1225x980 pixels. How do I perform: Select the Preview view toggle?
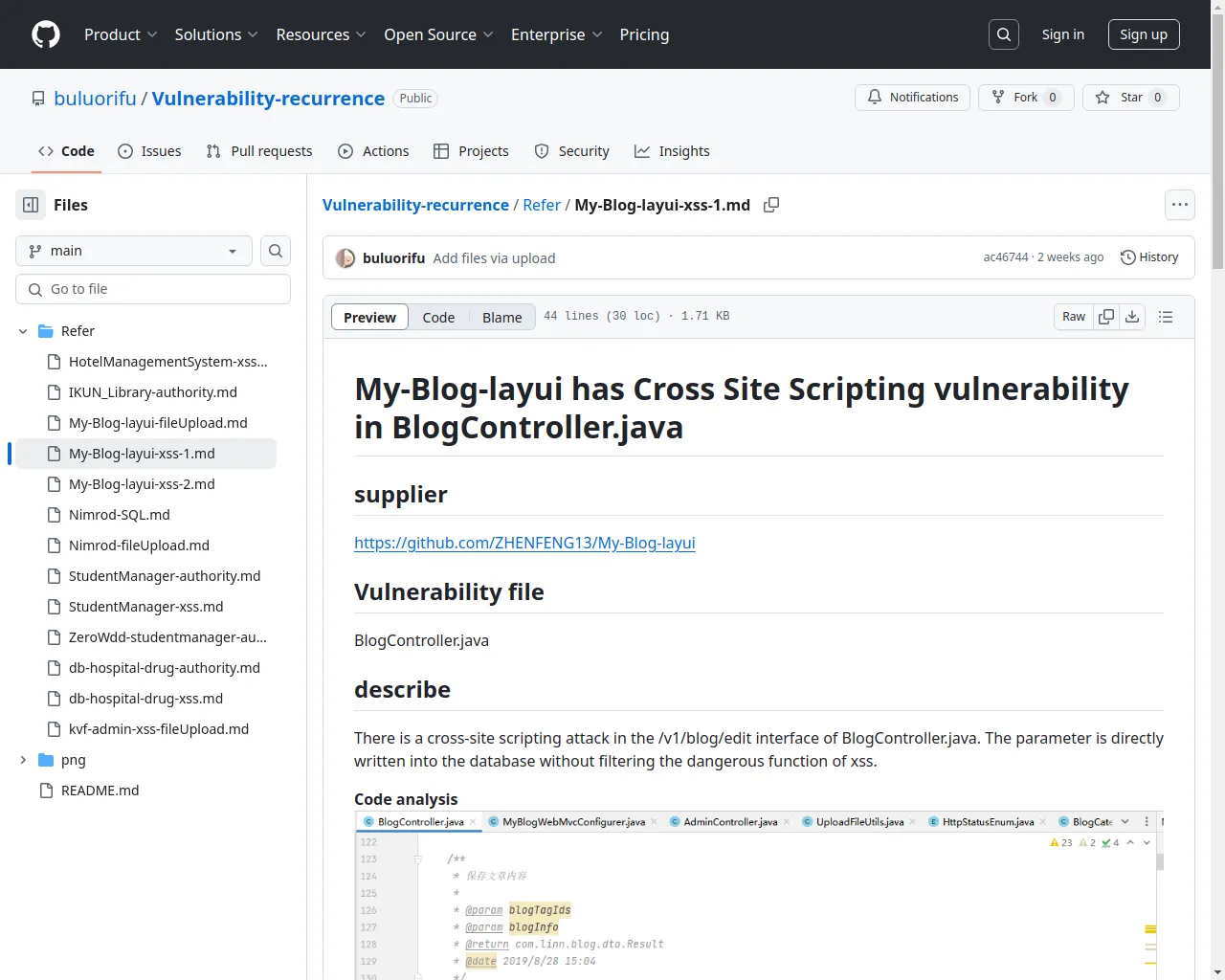coord(369,317)
